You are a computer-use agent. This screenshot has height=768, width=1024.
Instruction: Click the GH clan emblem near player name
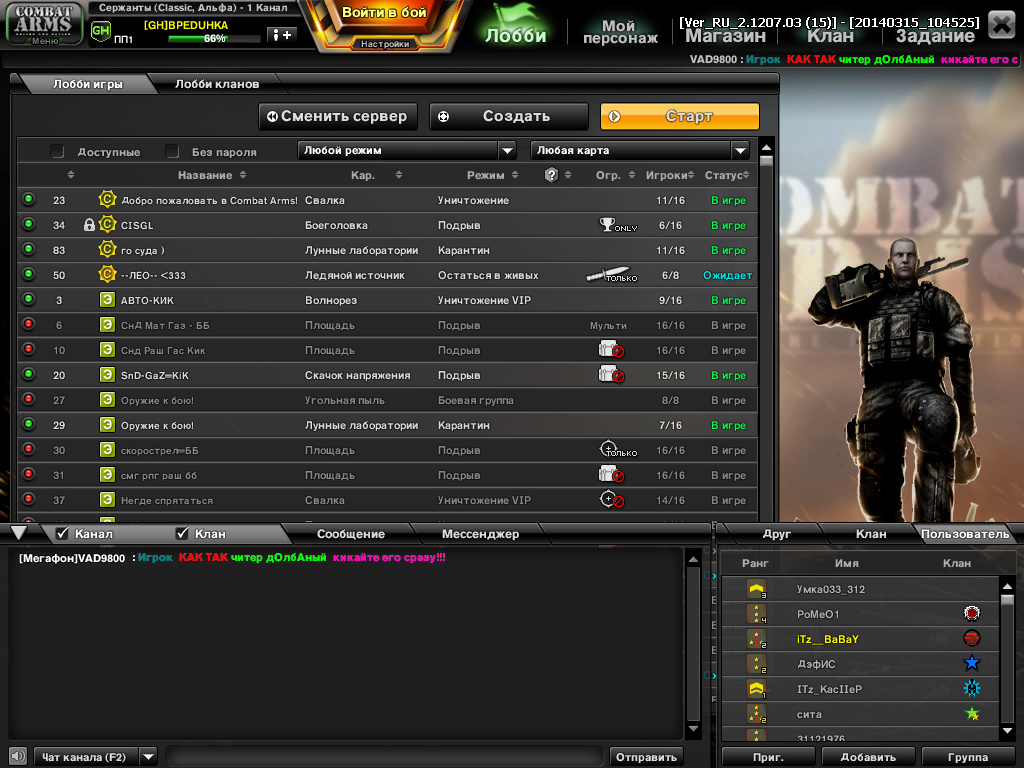pyautogui.click(x=101, y=31)
